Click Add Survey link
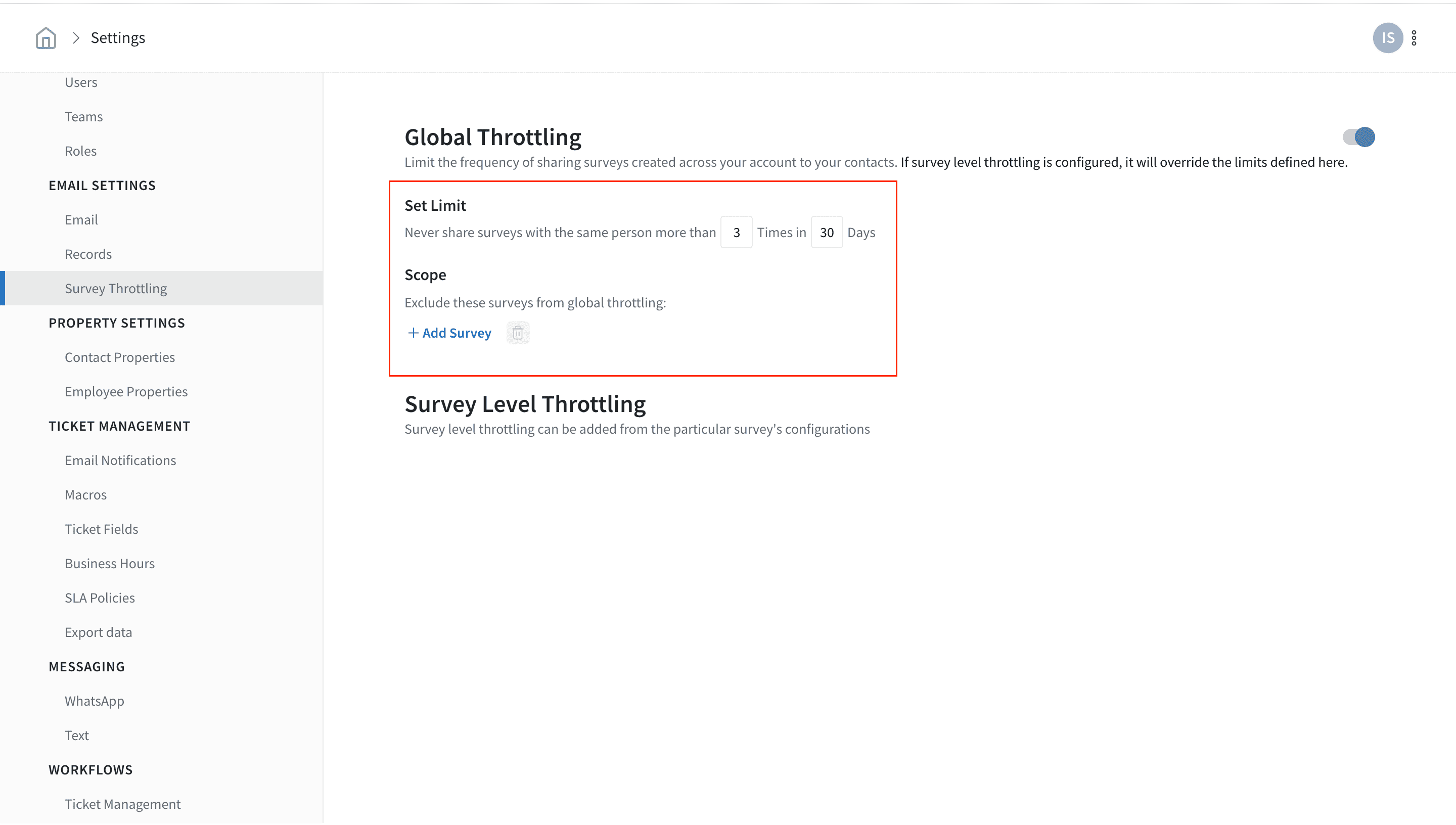The image size is (1456, 825). (x=450, y=333)
